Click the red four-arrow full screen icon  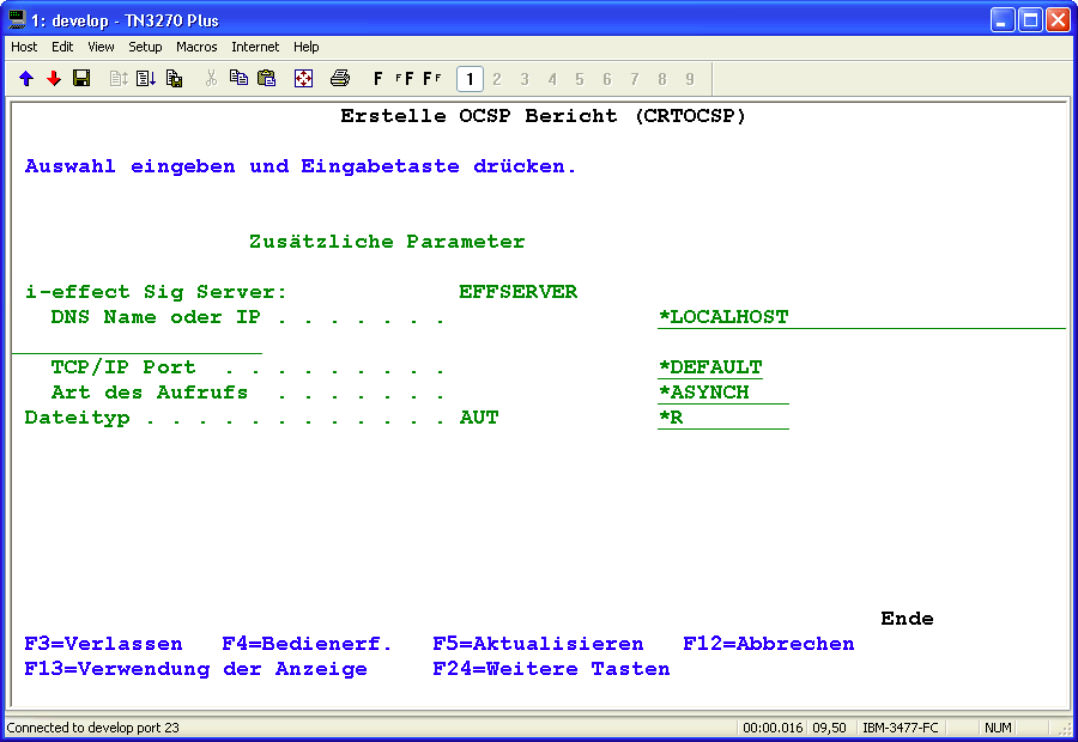[x=303, y=78]
